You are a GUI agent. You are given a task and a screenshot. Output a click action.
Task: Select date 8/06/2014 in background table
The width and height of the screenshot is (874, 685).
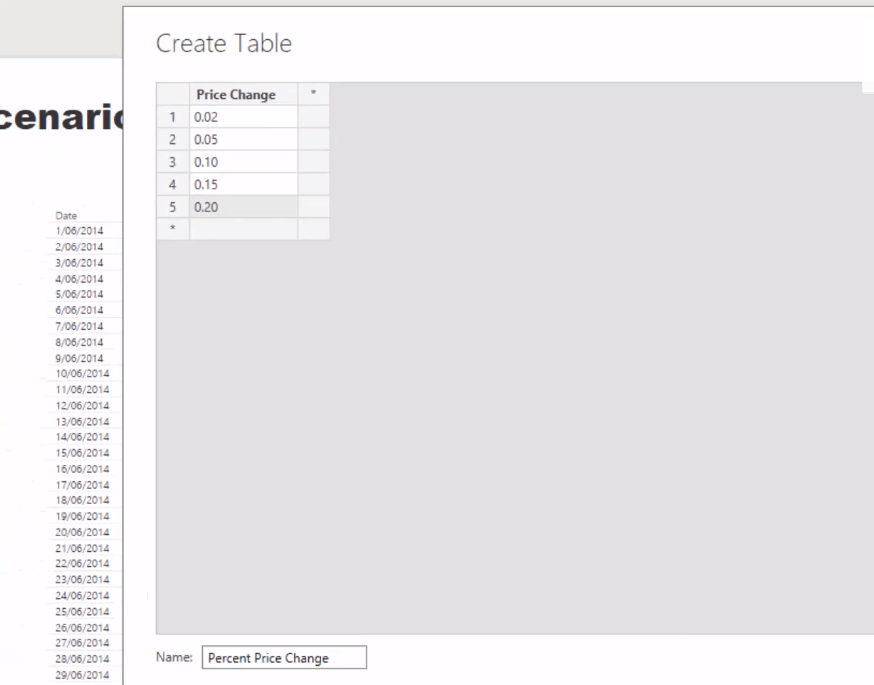click(x=79, y=342)
